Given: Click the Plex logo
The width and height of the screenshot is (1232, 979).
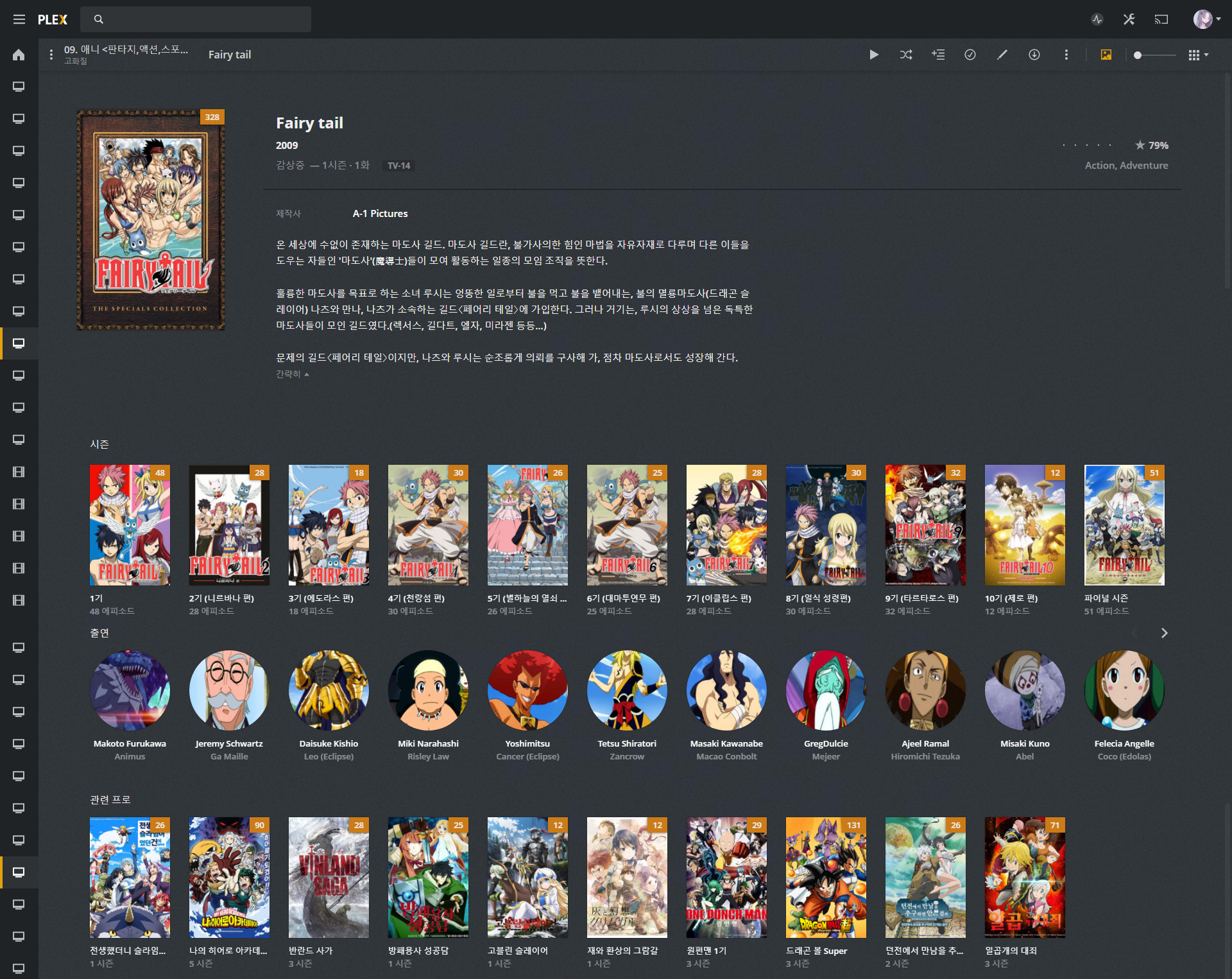Looking at the screenshot, I should point(53,19).
